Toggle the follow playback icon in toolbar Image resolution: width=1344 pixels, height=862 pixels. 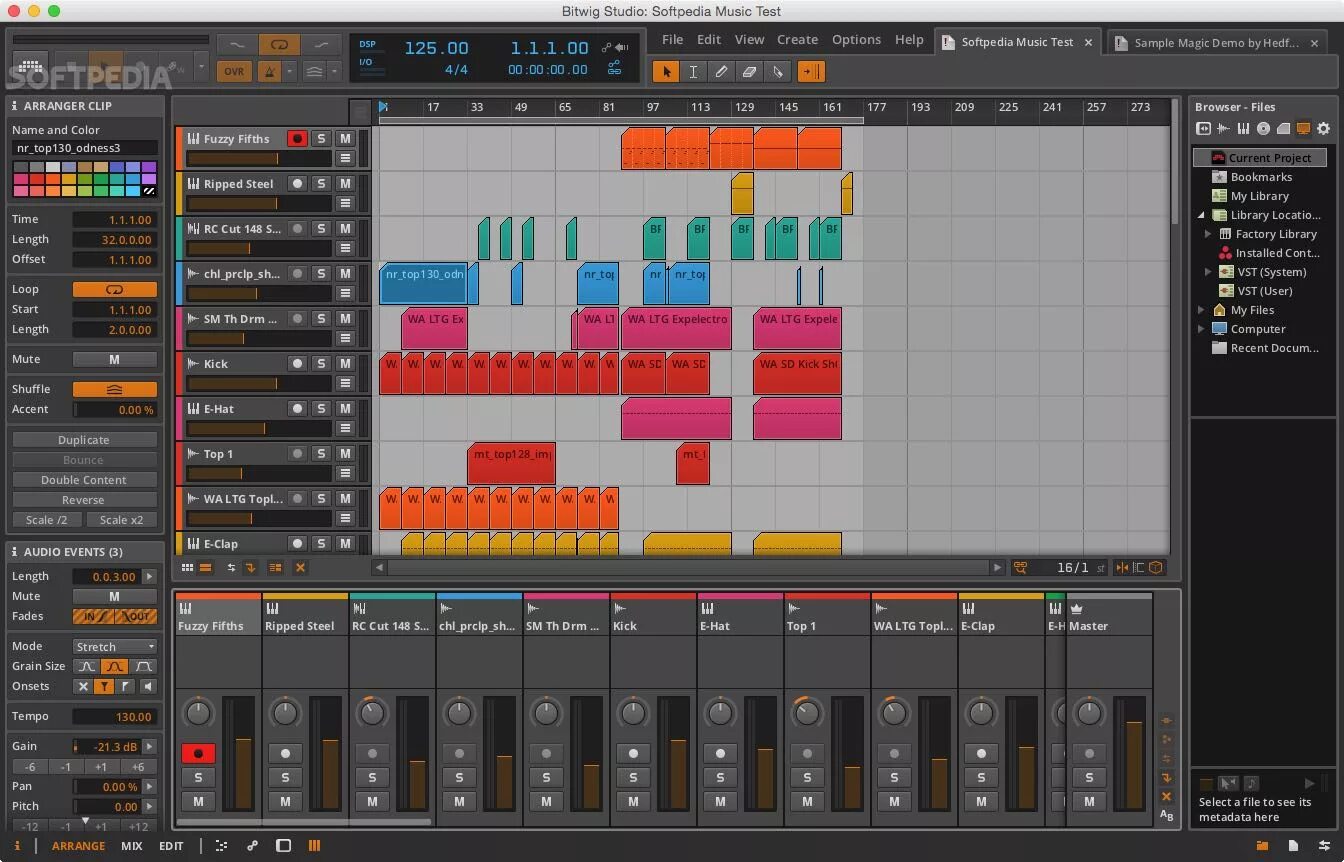(811, 71)
